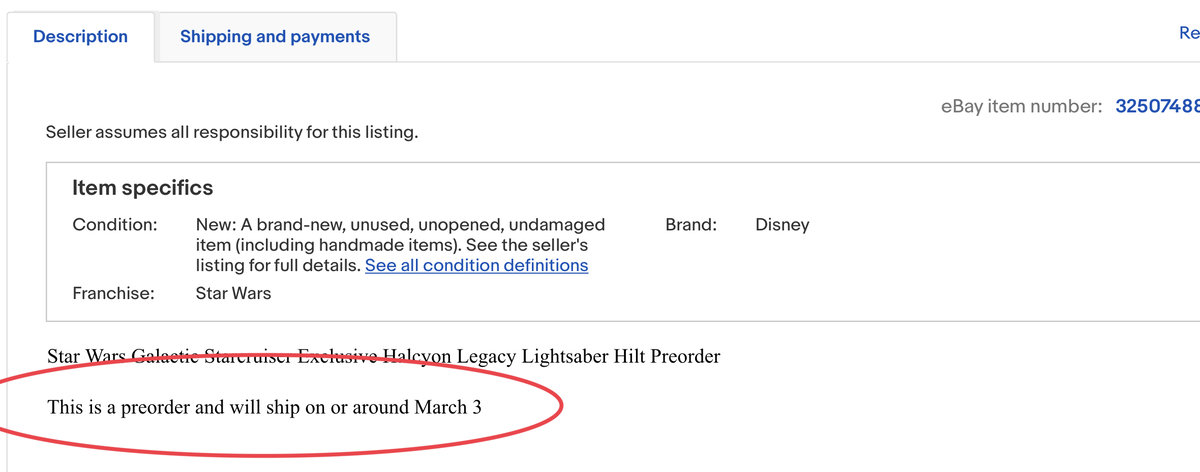Click the cut-off blue link at top right
Image resolution: width=1200 pixels, height=472 pixels.
click(1189, 33)
